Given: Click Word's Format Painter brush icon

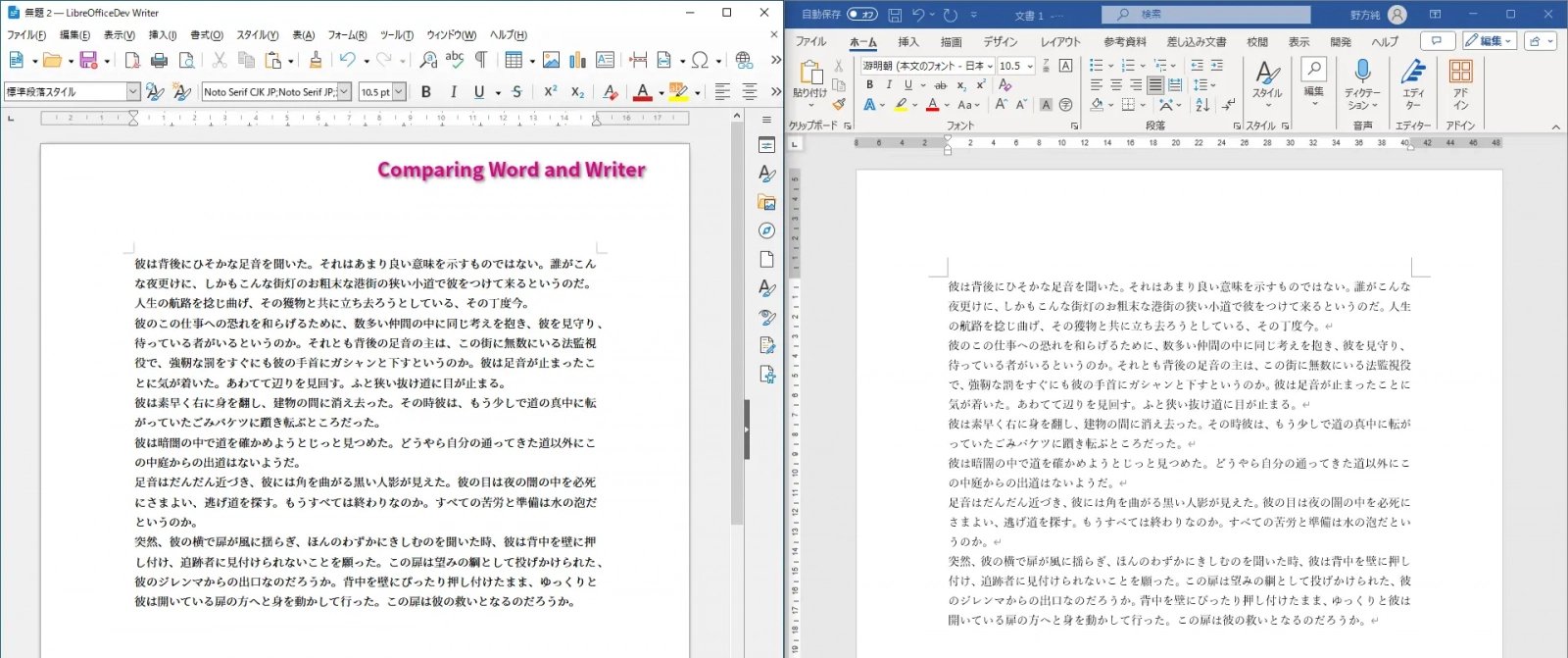Looking at the screenshot, I should pyautogui.click(x=839, y=103).
